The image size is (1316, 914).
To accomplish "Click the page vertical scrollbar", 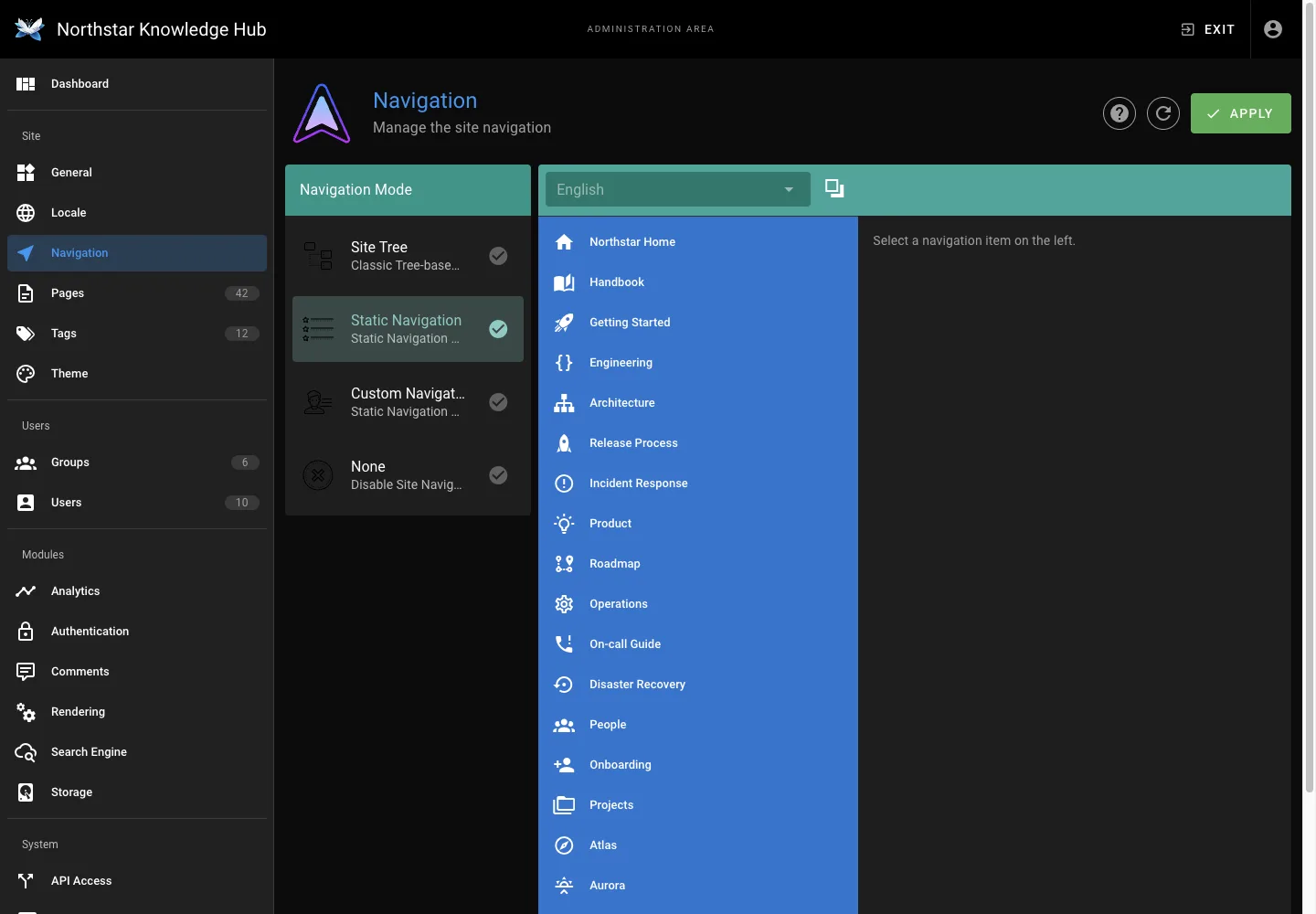I will coord(1309,398).
